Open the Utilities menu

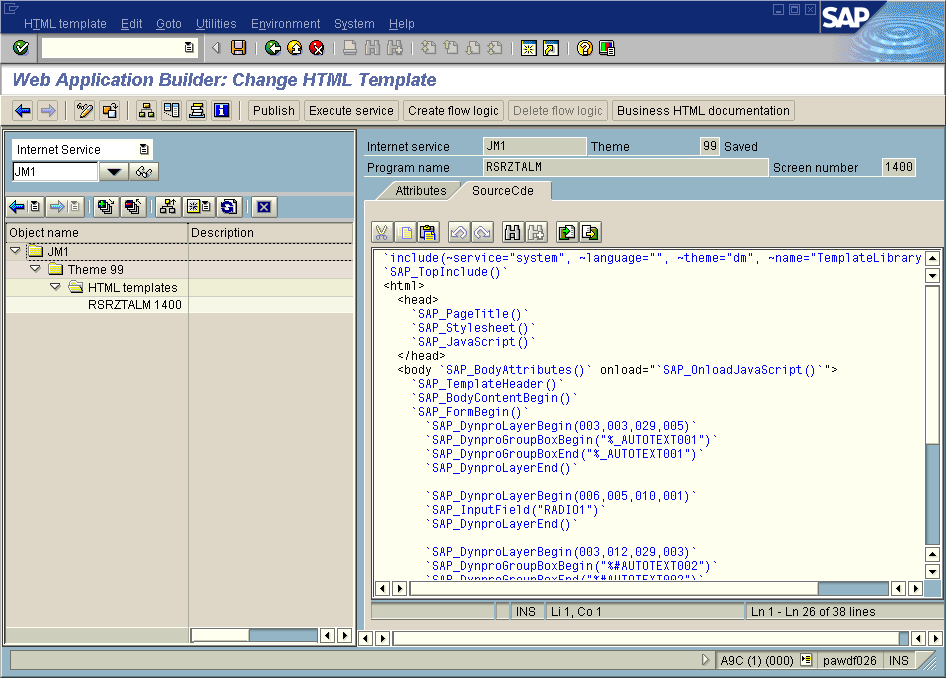pyautogui.click(x=216, y=24)
